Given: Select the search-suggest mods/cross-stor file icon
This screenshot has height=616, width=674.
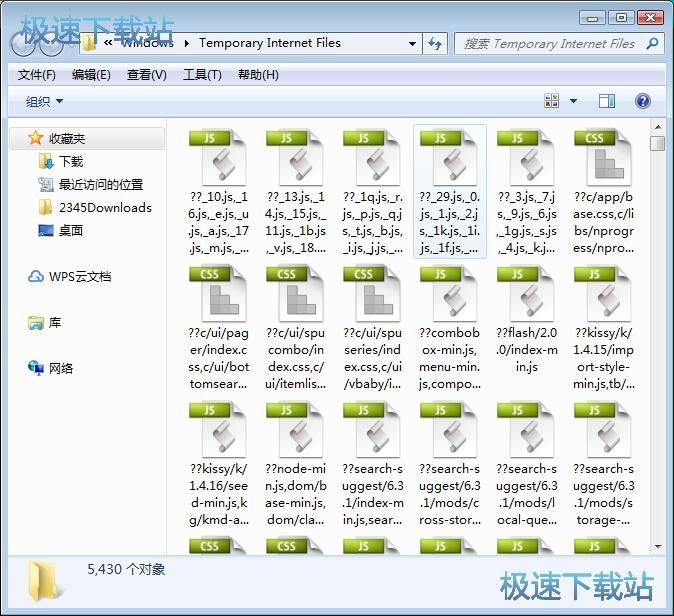Looking at the screenshot, I should pyautogui.click(x=449, y=429).
